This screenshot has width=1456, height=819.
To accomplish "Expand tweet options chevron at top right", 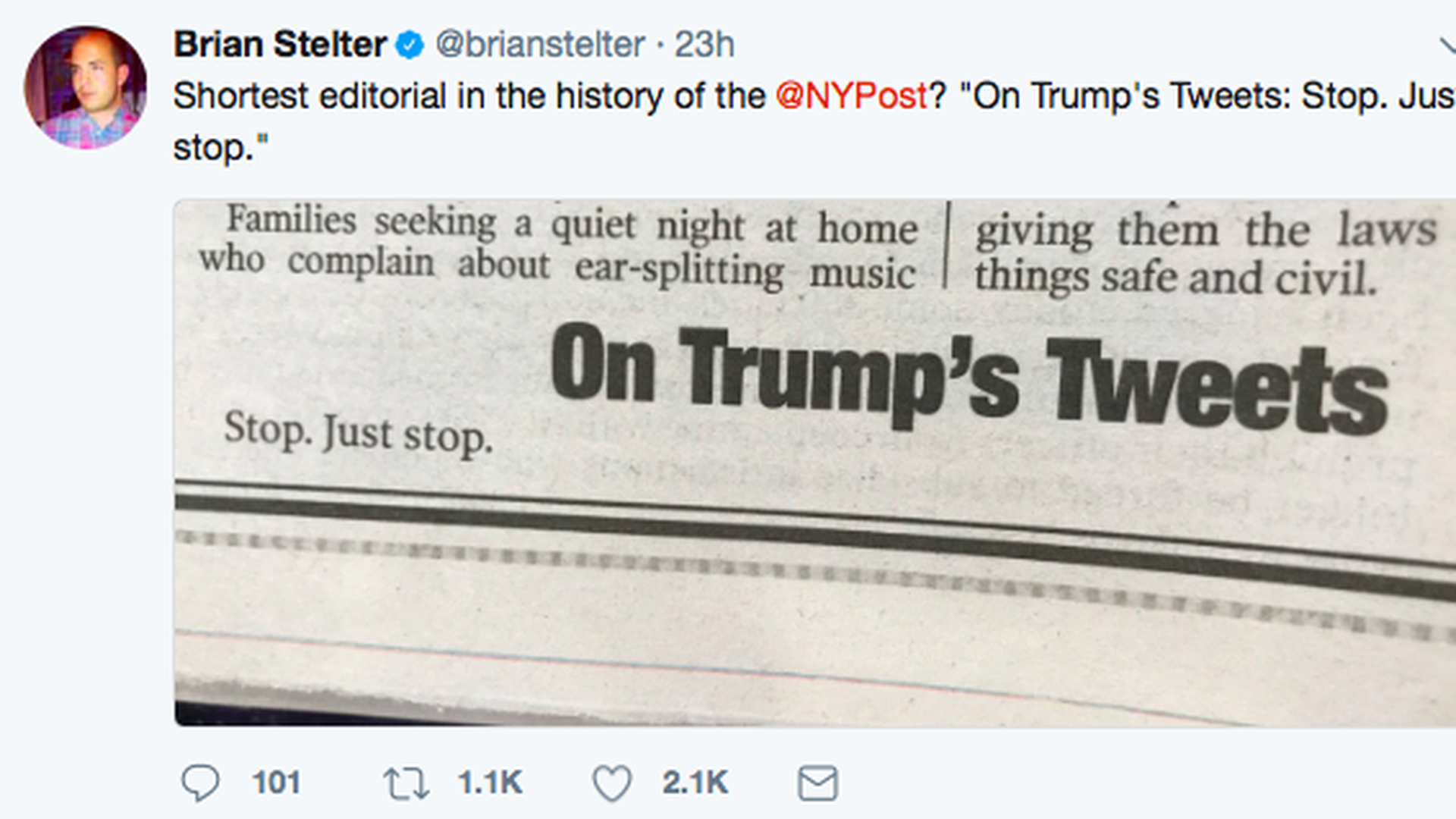I will click(x=1447, y=45).
